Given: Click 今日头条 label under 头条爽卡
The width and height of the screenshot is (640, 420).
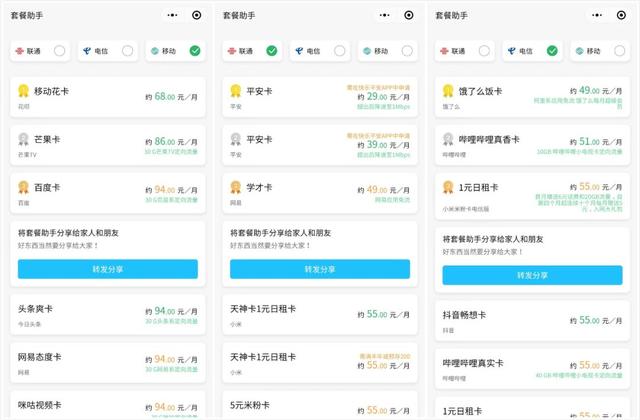Looking at the screenshot, I should point(29,324).
